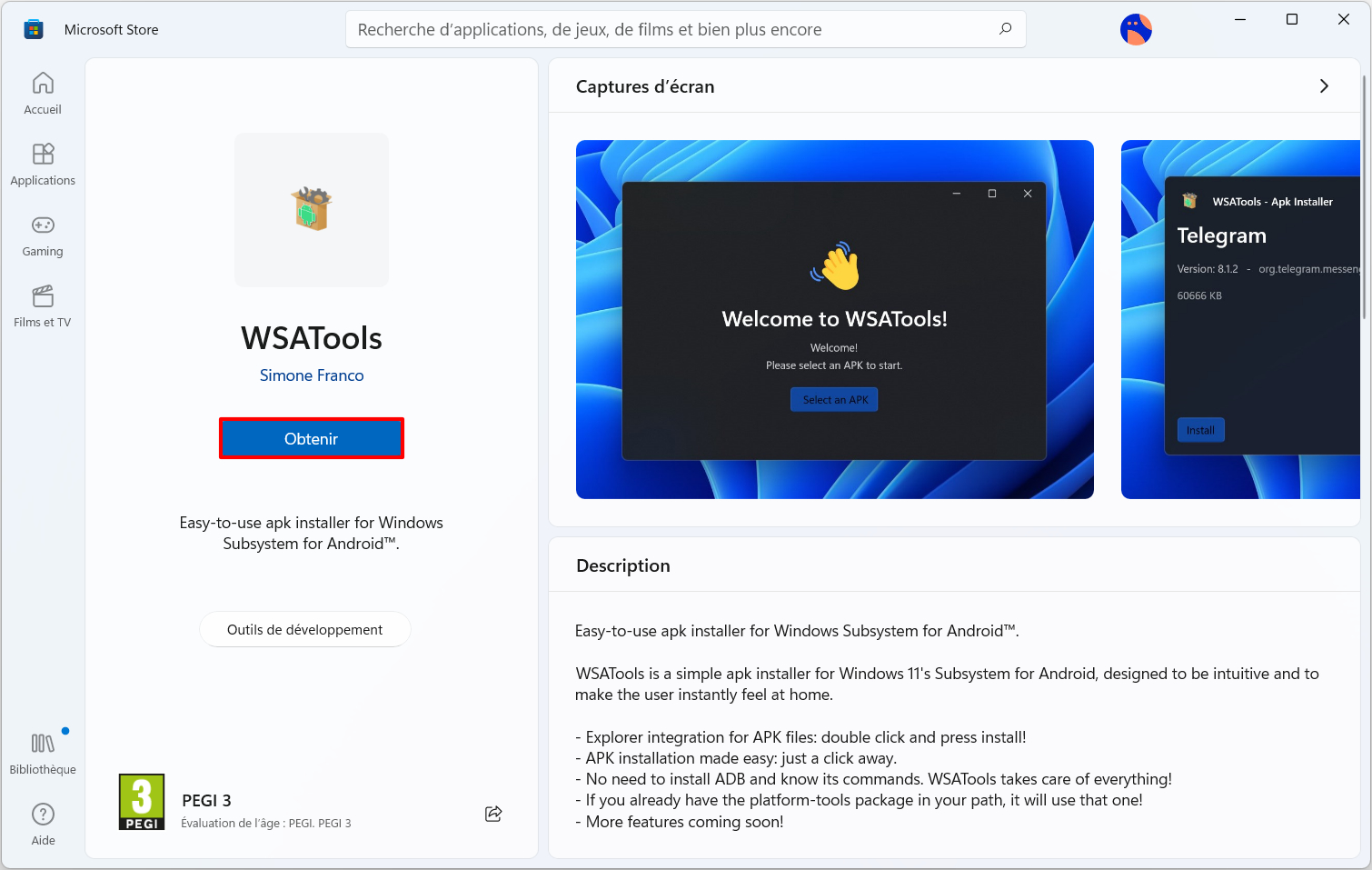1372x870 pixels.
Task: Browse the Films et TV section
Action: [x=43, y=306]
